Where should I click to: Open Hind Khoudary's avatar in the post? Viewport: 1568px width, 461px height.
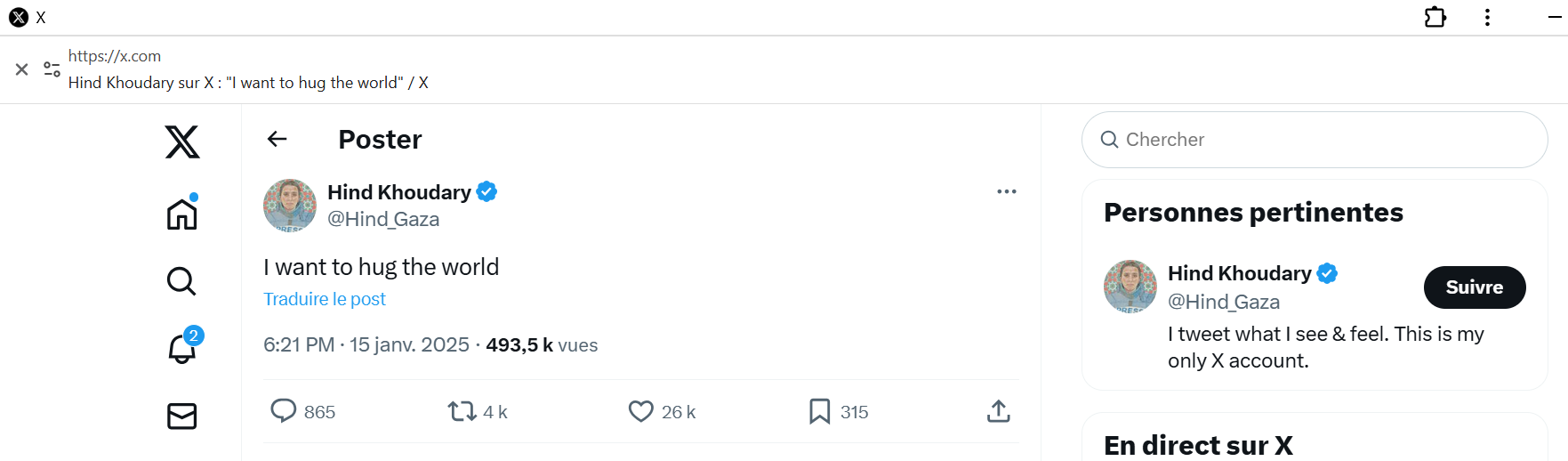(290, 206)
